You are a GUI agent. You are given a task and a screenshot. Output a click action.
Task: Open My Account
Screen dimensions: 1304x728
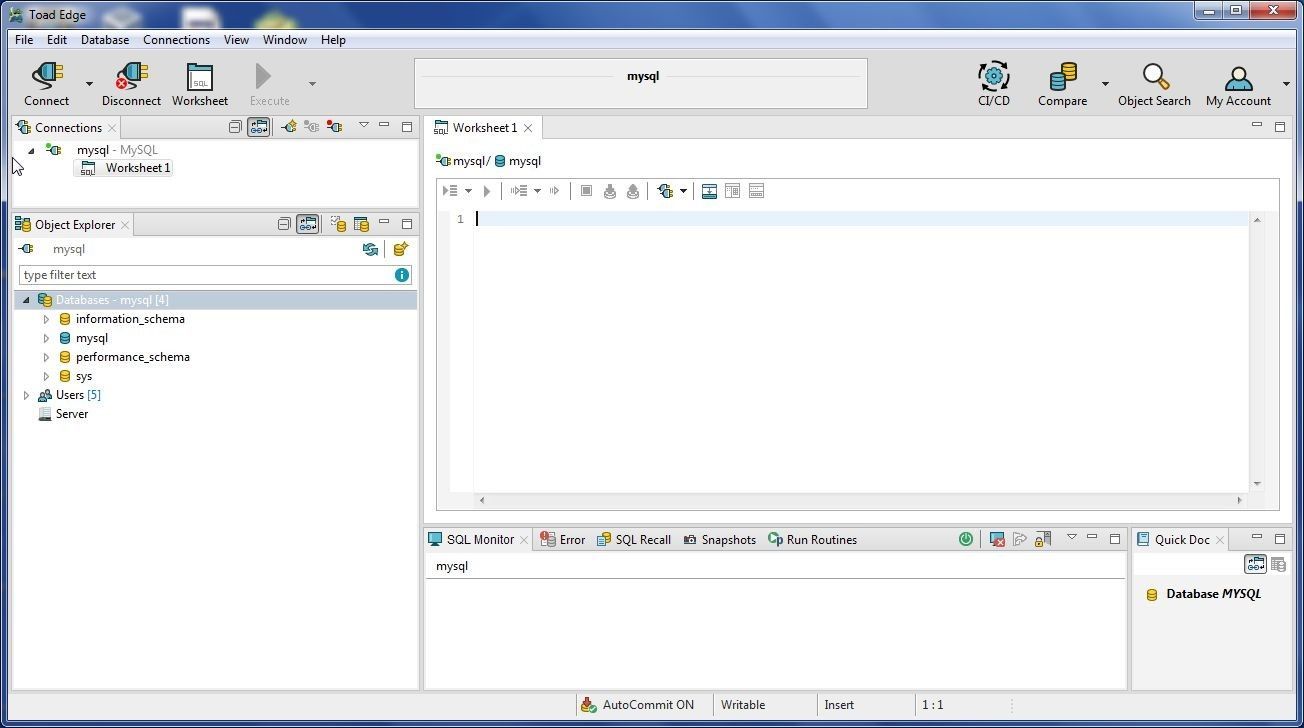[x=1238, y=84]
